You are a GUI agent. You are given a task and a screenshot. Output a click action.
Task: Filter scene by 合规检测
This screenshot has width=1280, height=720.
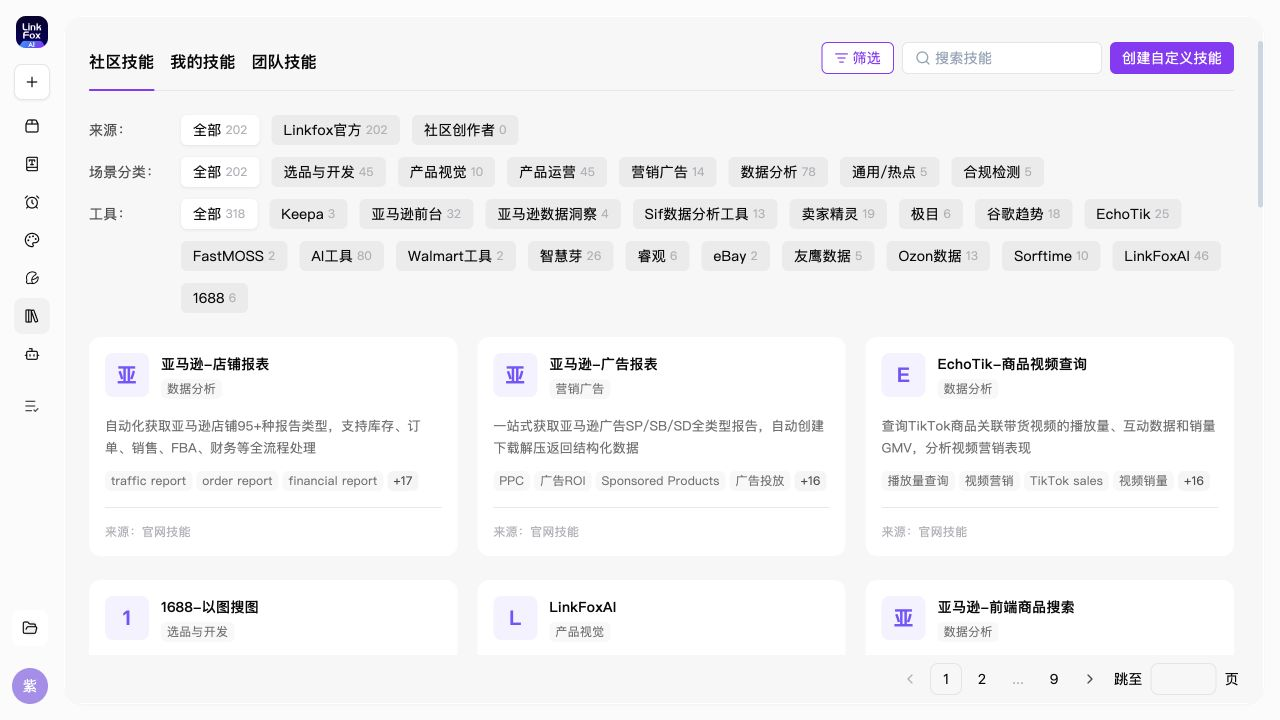(x=997, y=172)
